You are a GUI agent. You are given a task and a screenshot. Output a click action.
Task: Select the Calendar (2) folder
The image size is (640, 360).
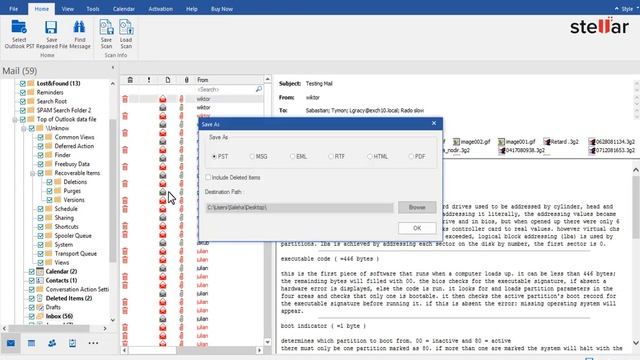(61, 271)
